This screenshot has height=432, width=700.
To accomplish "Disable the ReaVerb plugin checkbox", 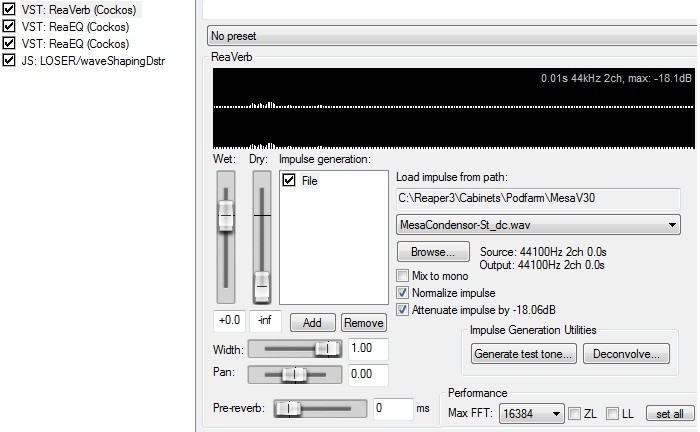I will pyautogui.click(x=9, y=9).
